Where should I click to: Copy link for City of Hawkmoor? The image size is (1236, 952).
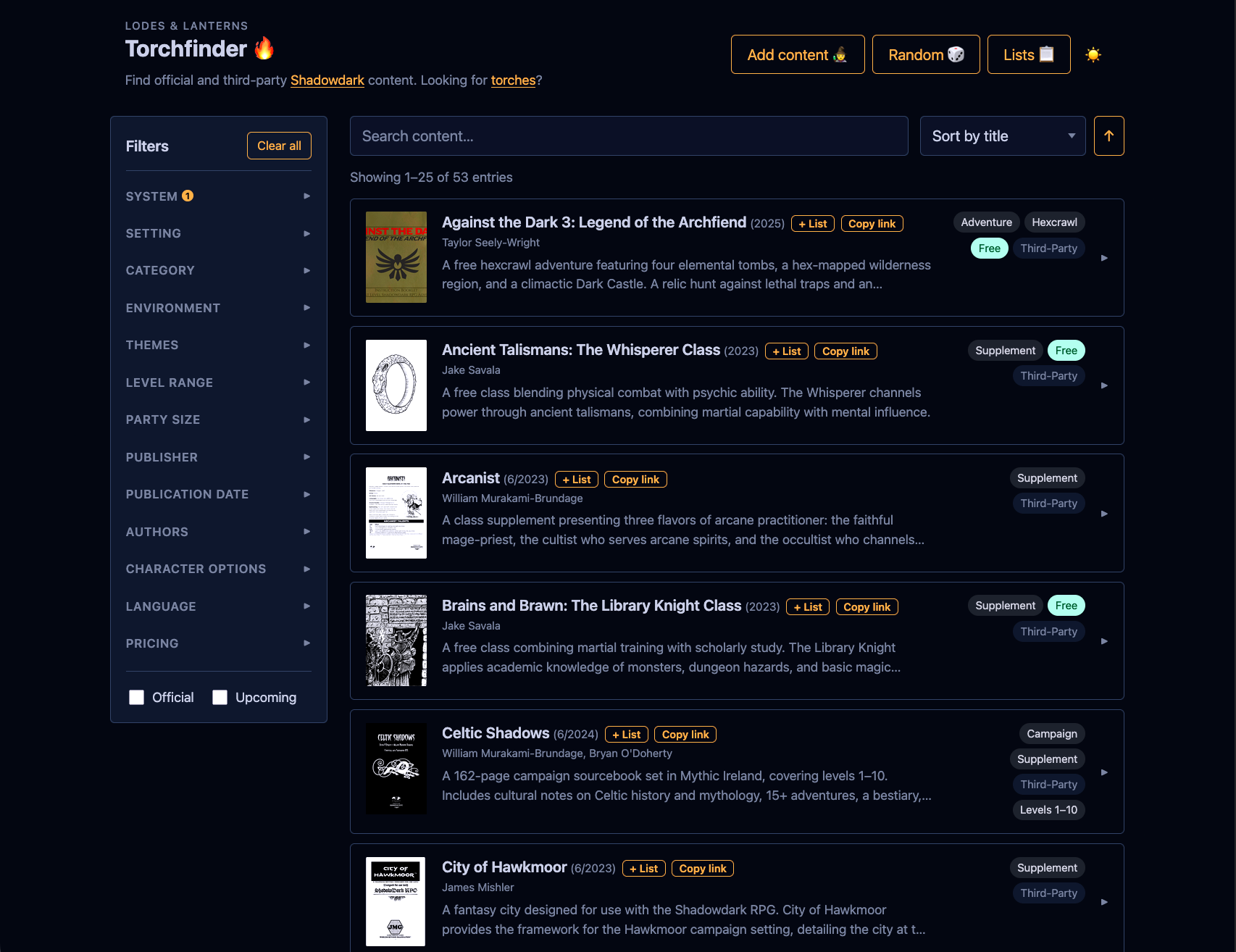pyautogui.click(x=703, y=869)
